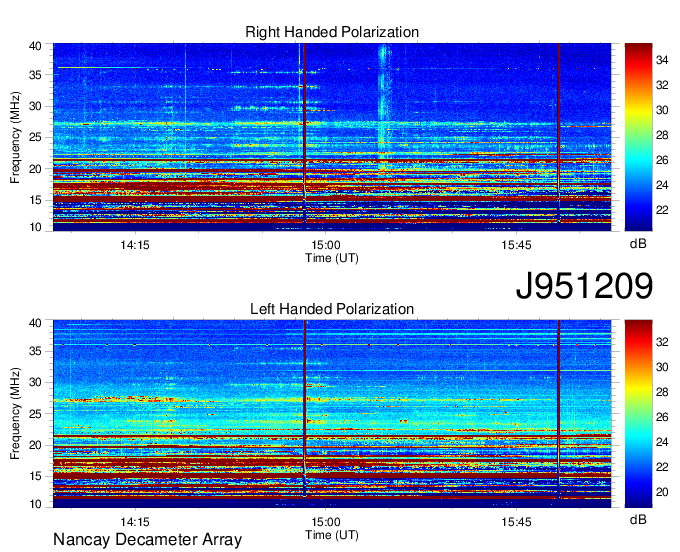Click the 35 MHz tick of the Right Handed plot
680x552 pixels.
35,75
